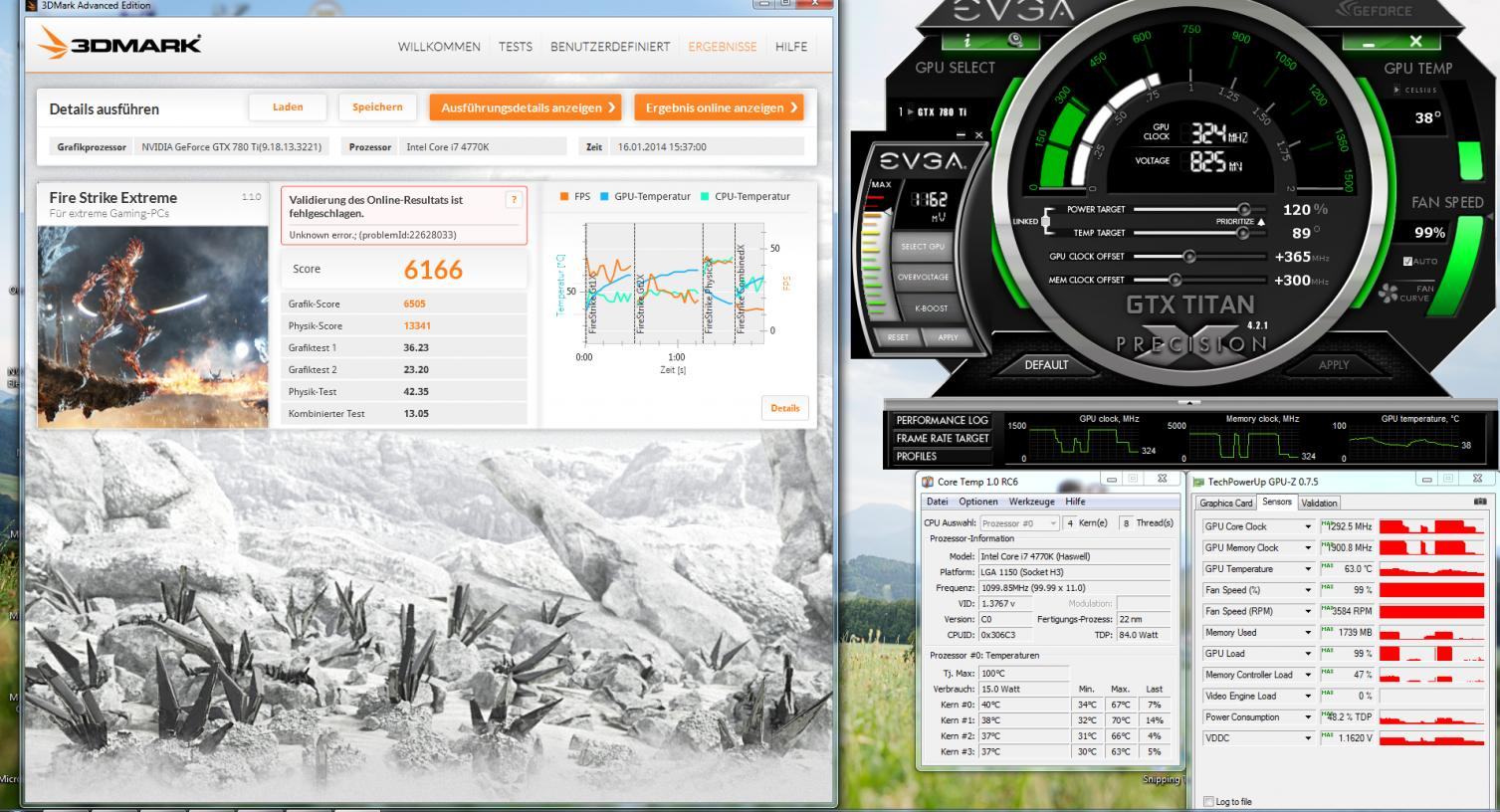Open the CPU Auswahl Prozessor #0 combo box

pos(1019,522)
